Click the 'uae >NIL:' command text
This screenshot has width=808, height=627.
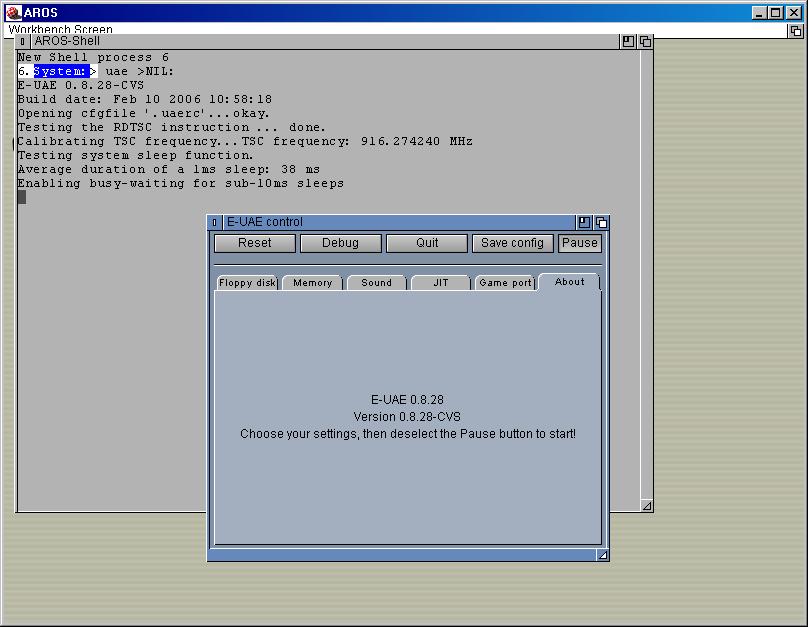140,71
